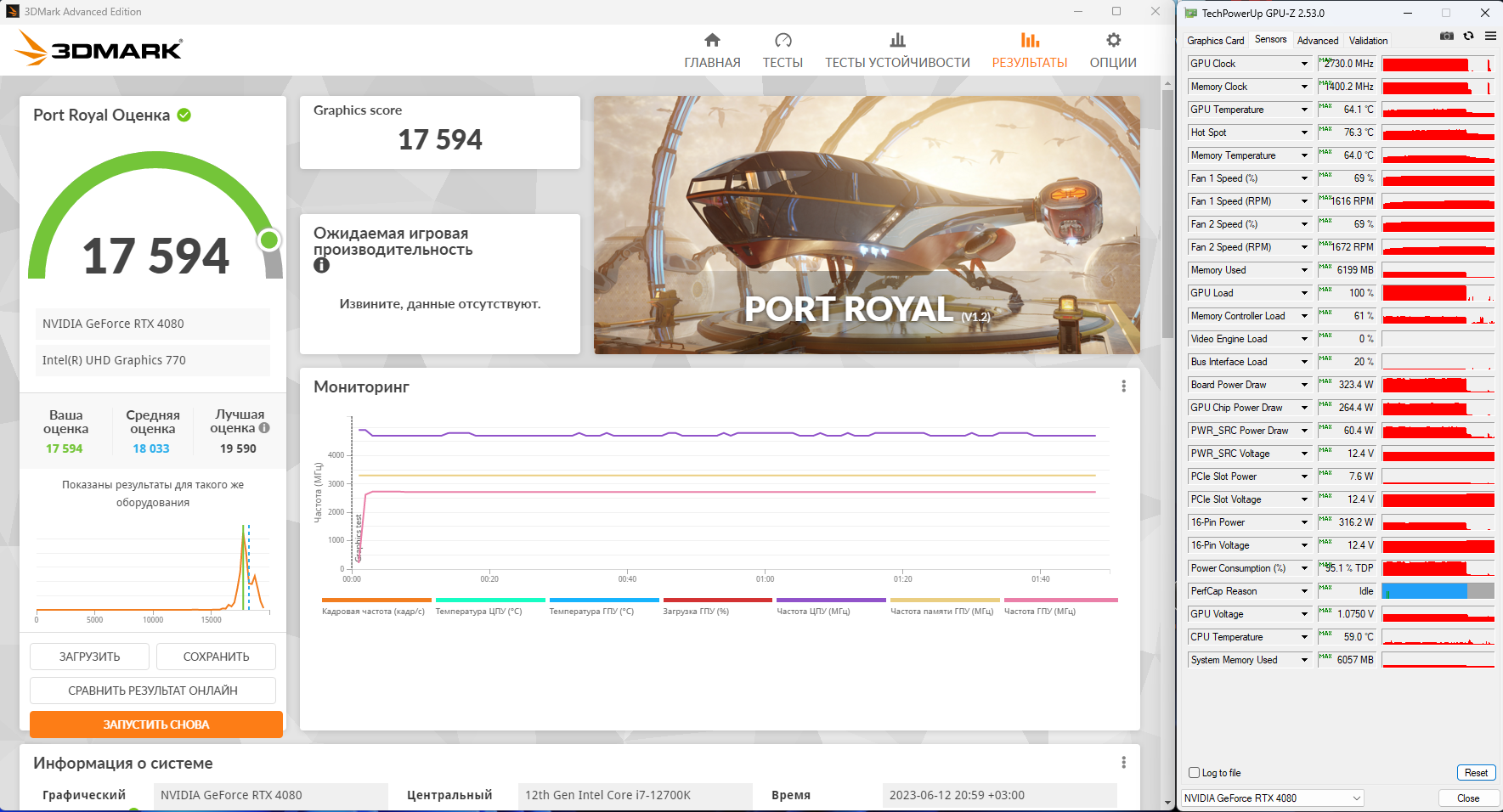Image resolution: width=1503 pixels, height=812 pixels.
Task: Open the System Memory Used dropdown
Action: (x=1304, y=660)
